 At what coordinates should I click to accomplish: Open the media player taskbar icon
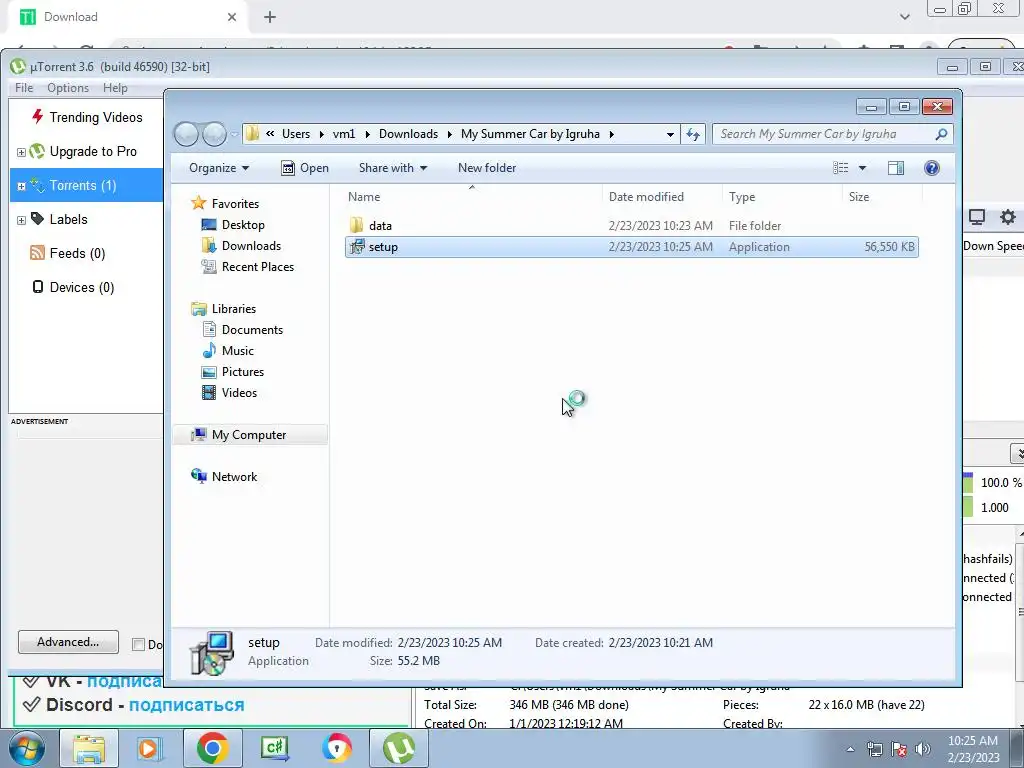[x=148, y=748]
